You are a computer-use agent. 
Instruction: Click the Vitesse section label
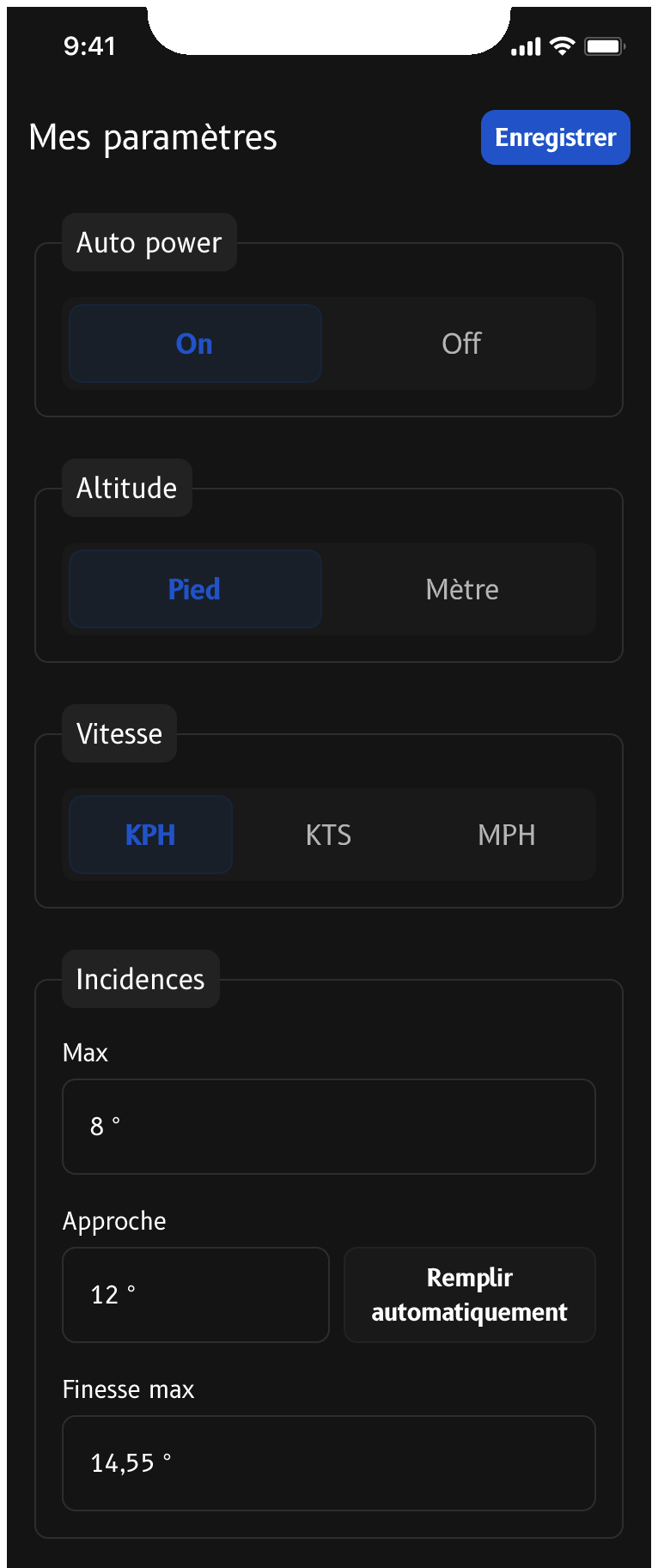[x=119, y=734]
